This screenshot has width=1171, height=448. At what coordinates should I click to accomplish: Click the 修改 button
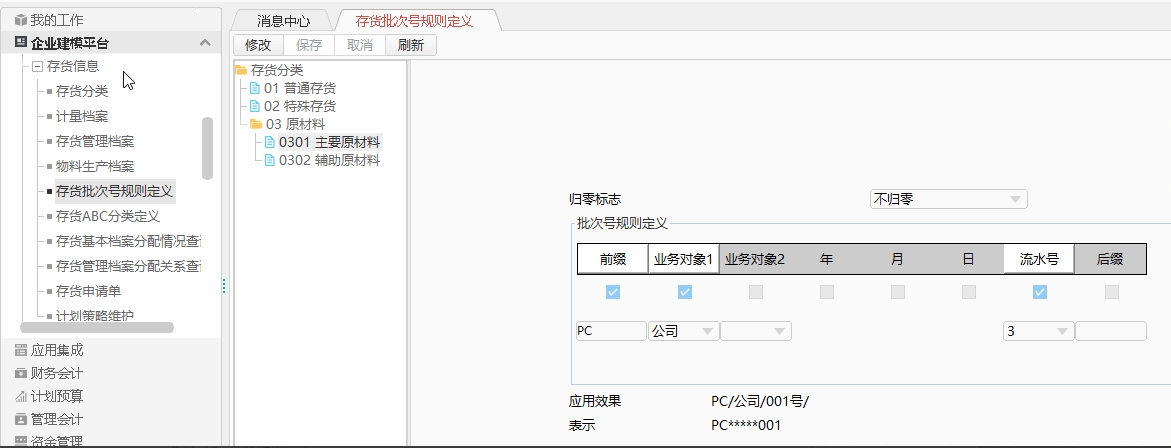(258, 45)
